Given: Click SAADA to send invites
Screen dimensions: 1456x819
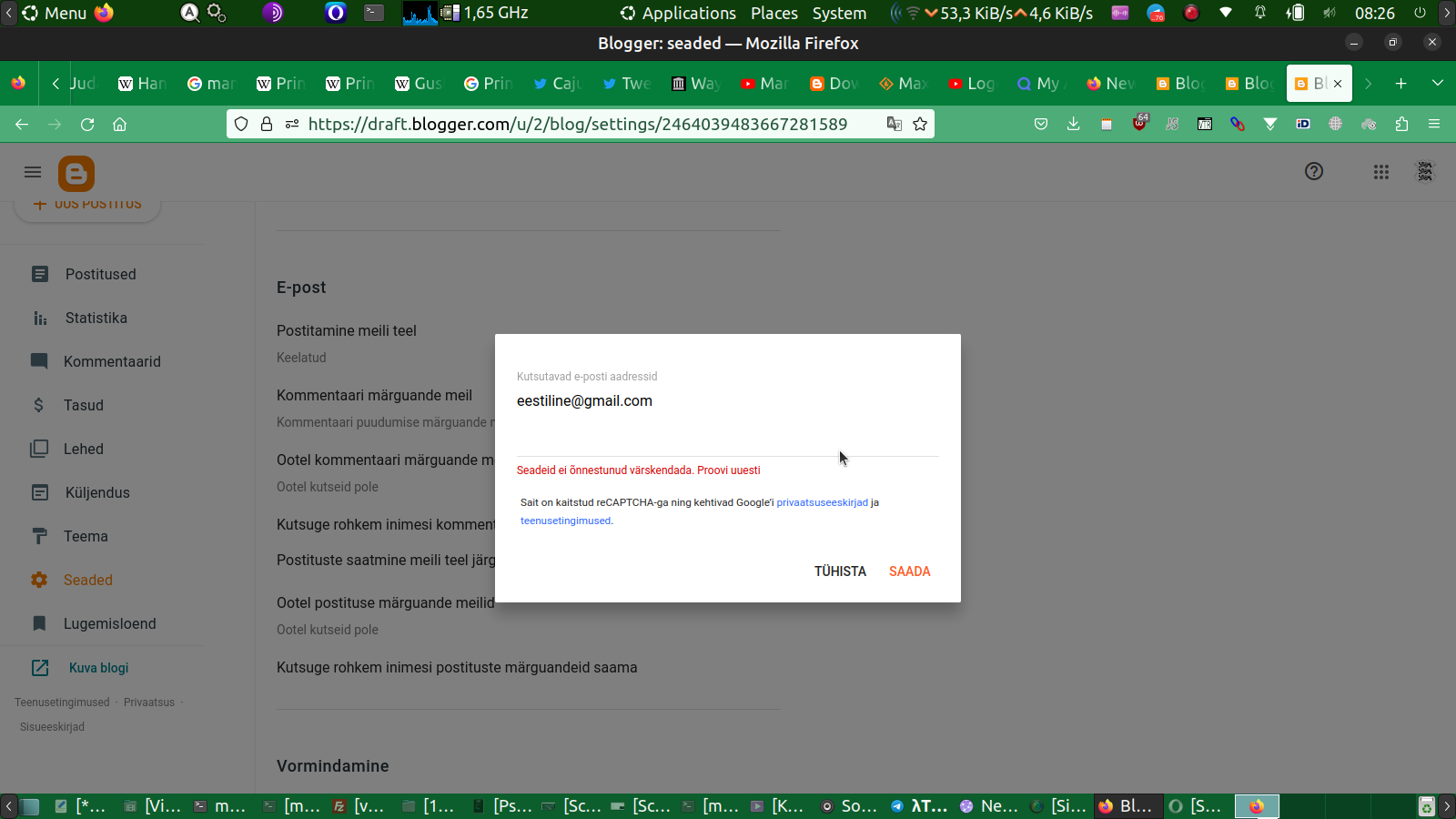Looking at the screenshot, I should (x=910, y=571).
